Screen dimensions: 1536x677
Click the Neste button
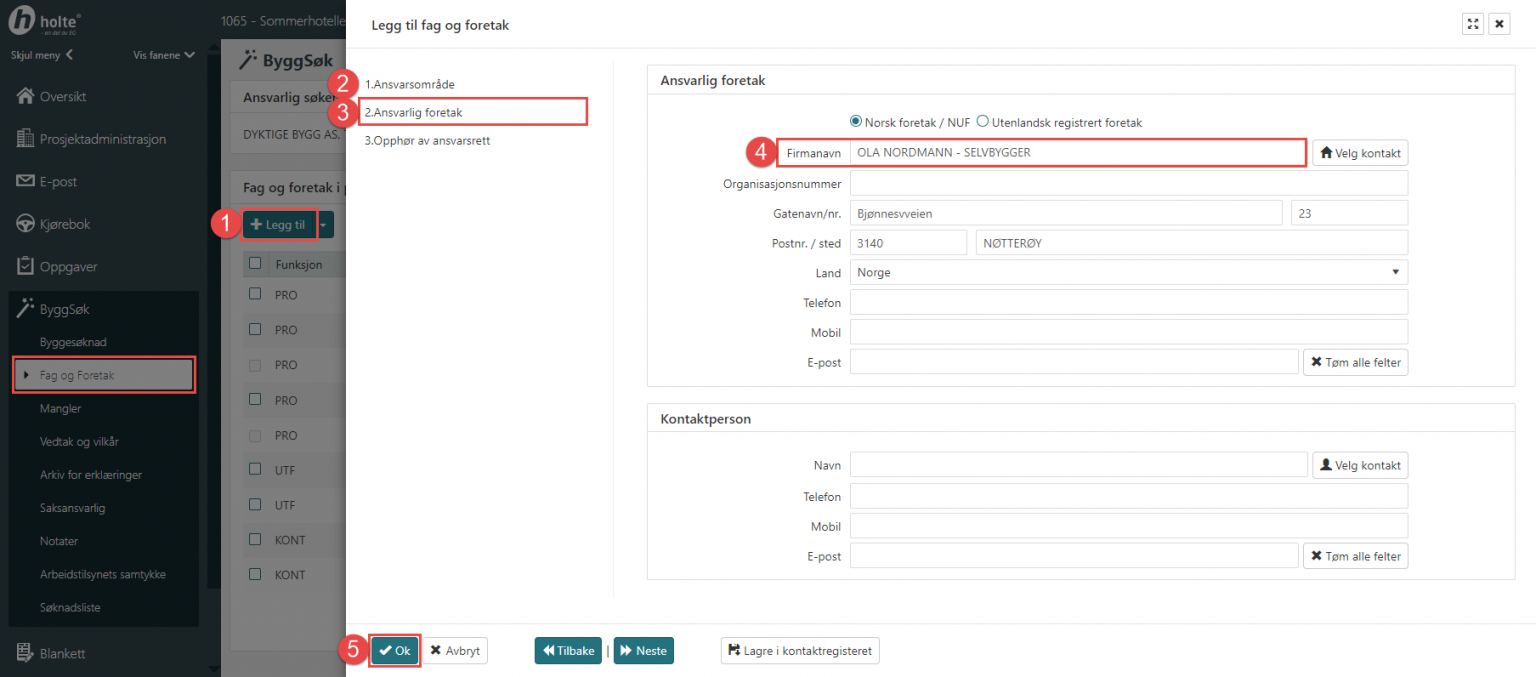(x=643, y=650)
